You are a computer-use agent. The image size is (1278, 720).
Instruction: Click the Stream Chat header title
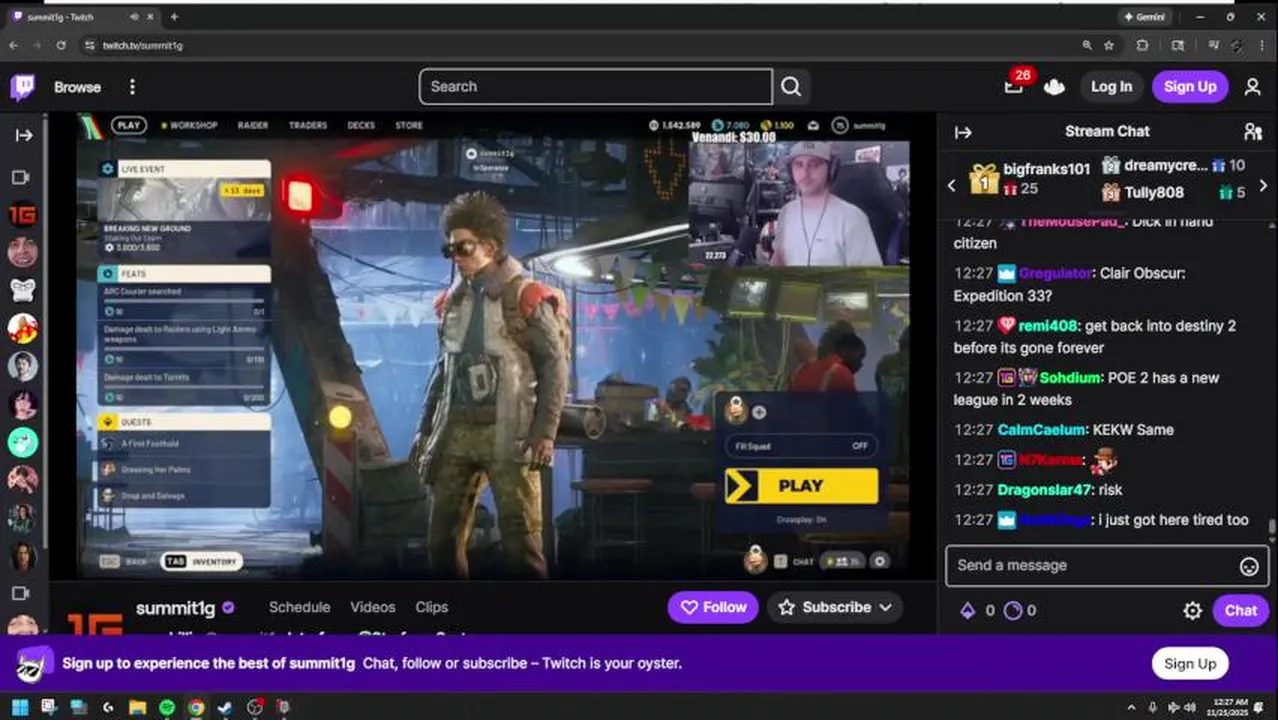[1107, 131]
